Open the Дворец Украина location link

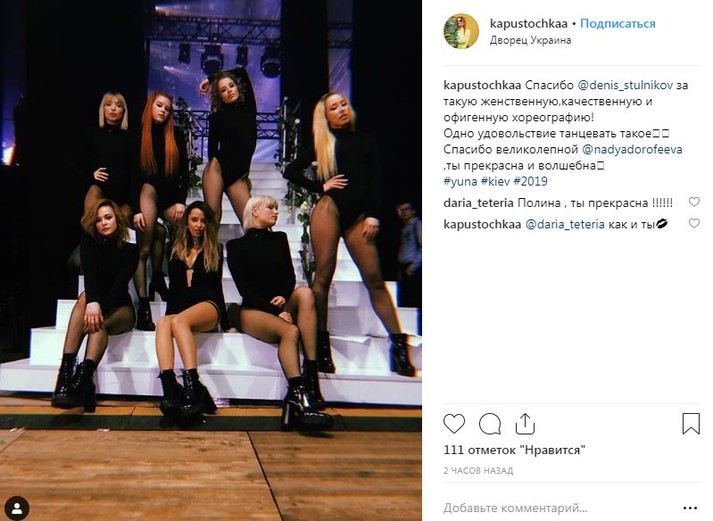pos(530,41)
